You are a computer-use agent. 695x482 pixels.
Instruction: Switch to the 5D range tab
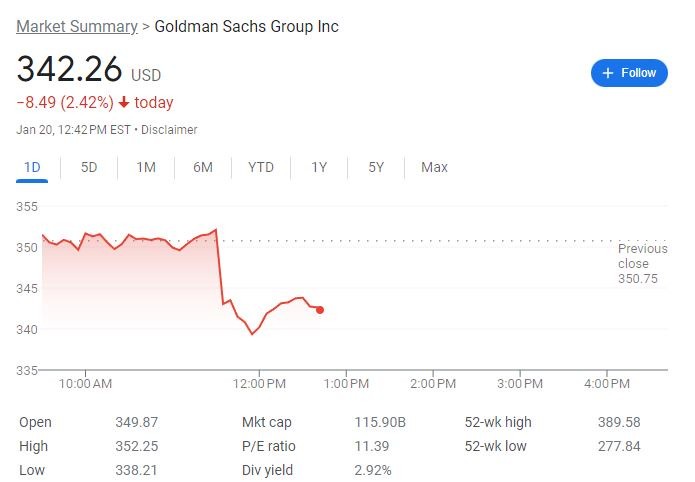point(89,167)
